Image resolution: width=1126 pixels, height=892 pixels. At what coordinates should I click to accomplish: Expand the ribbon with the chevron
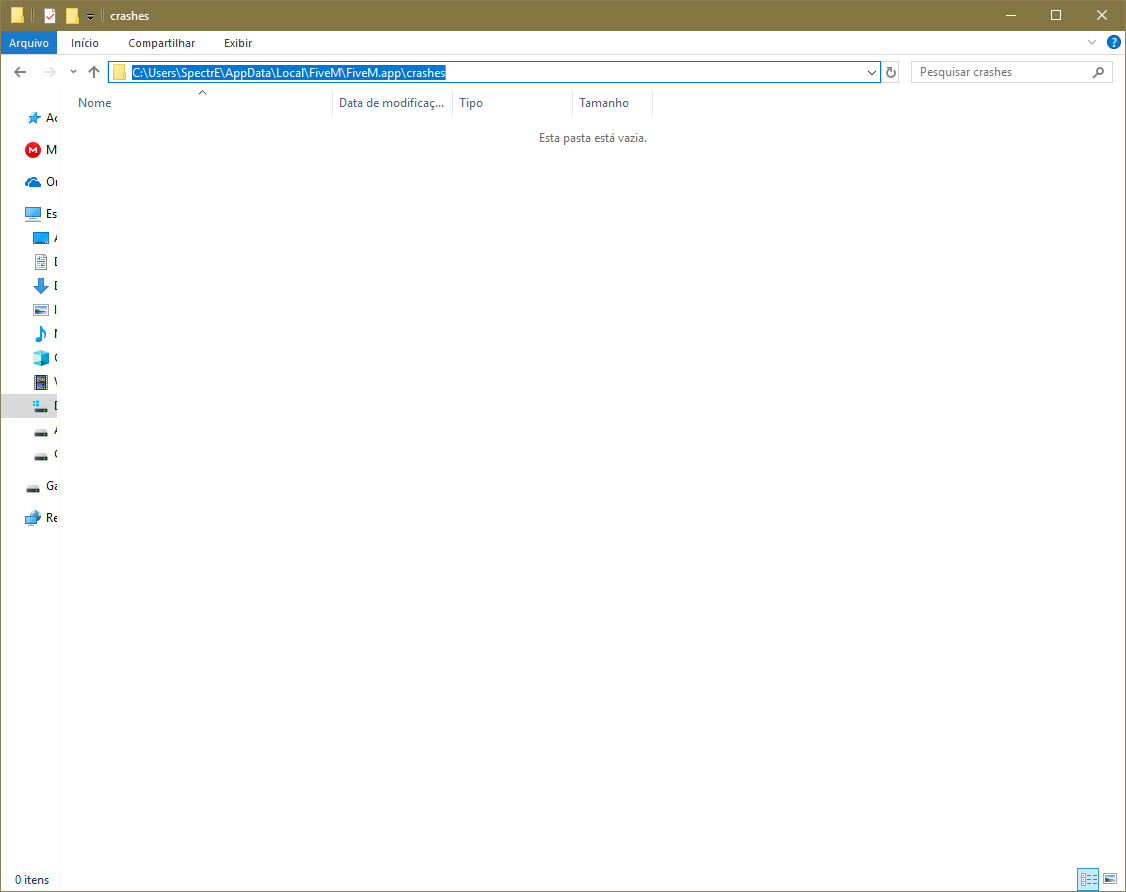1092,42
